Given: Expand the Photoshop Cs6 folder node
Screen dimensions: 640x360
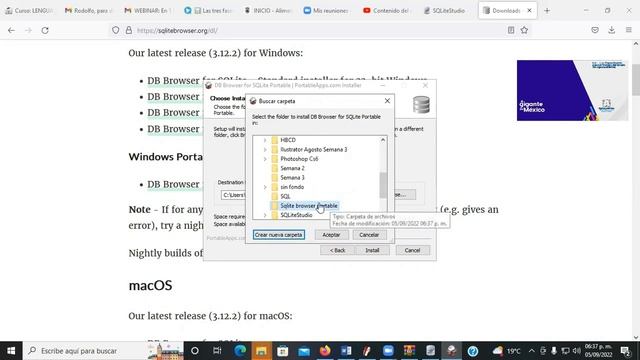Looking at the screenshot, I should [x=265, y=159].
